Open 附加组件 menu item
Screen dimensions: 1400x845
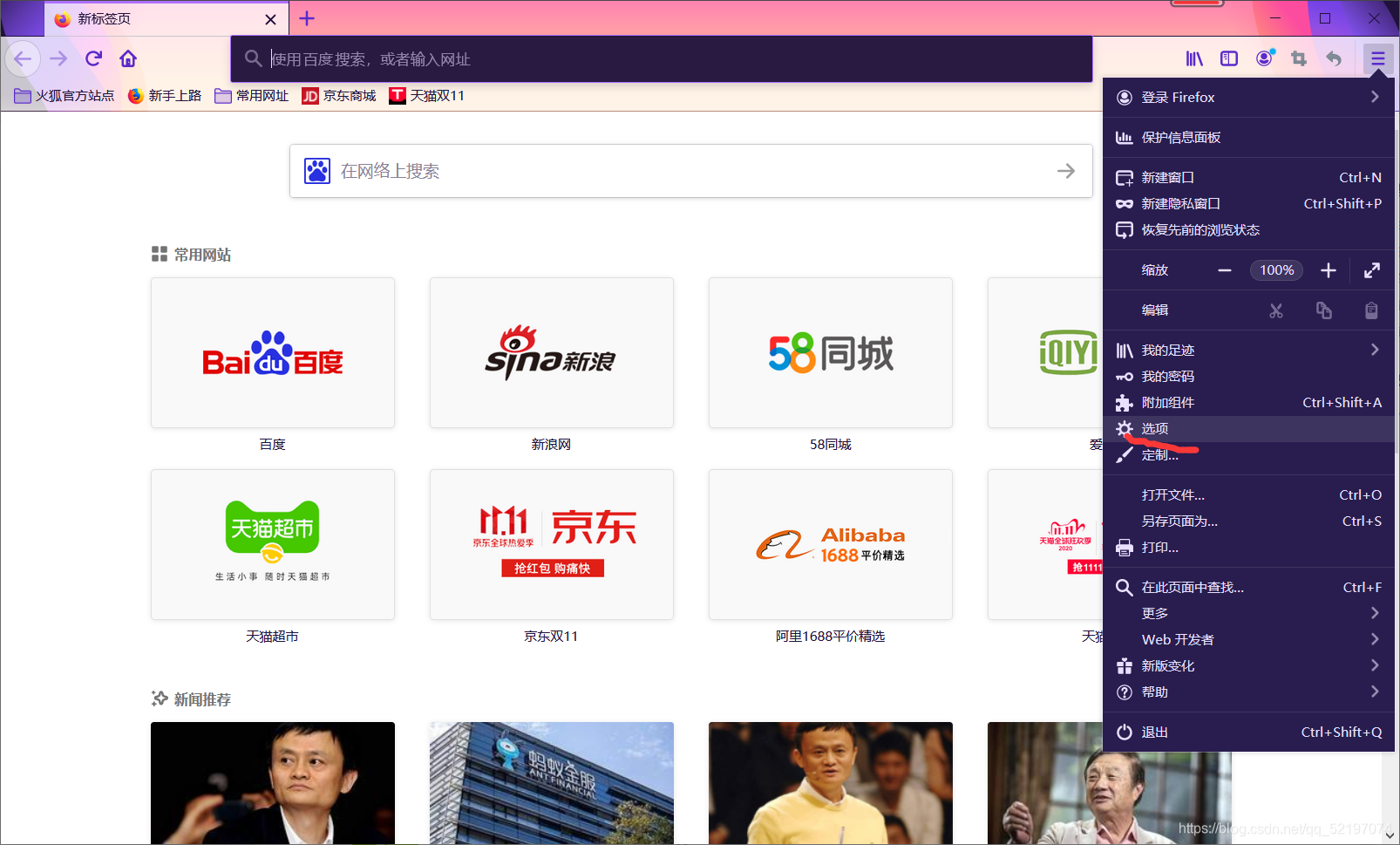point(1248,403)
